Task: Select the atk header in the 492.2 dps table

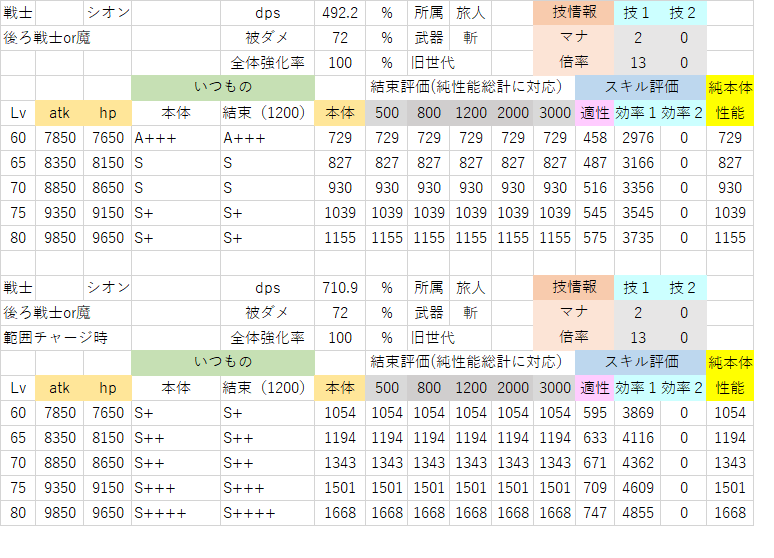Action: [x=59, y=113]
